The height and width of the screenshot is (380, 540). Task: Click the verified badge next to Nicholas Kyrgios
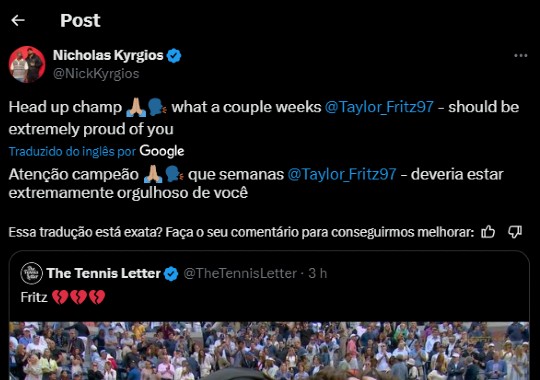click(x=174, y=55)
